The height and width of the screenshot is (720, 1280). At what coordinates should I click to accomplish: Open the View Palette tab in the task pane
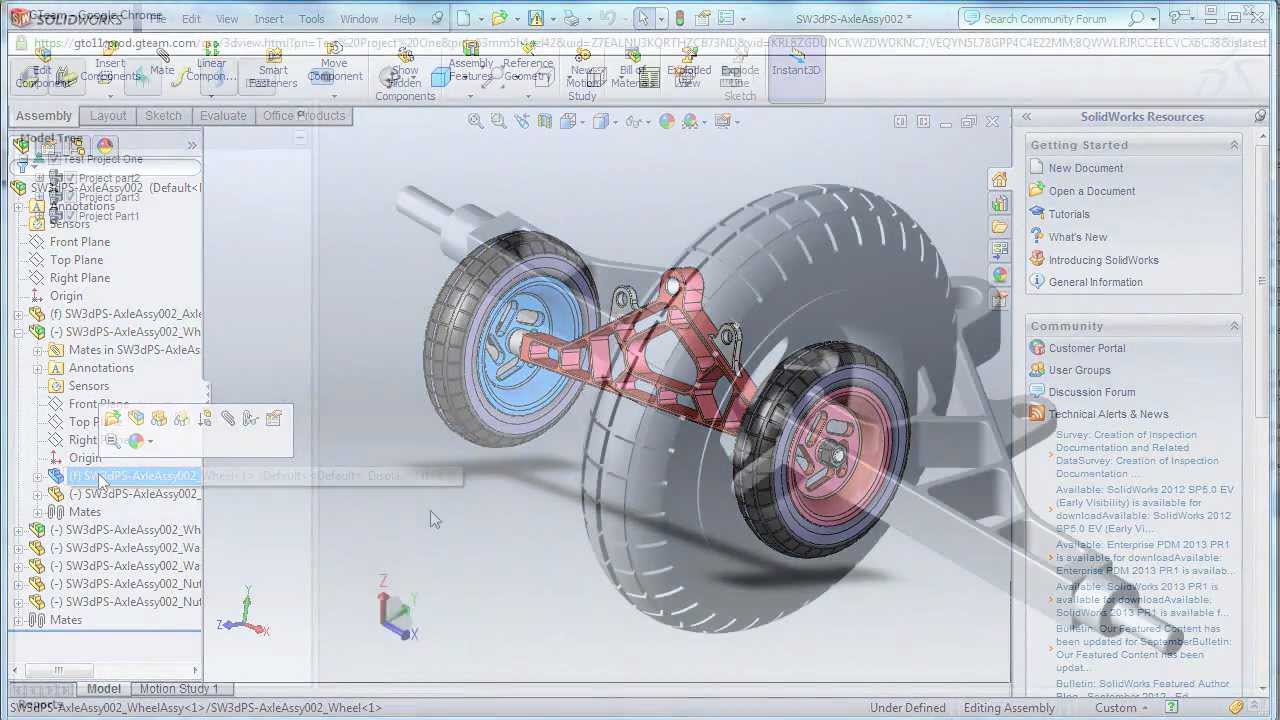[999, 251]
